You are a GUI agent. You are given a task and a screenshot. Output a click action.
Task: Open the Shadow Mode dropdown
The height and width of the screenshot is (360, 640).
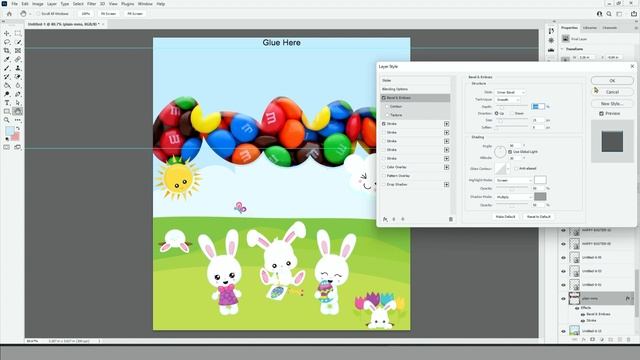point(514,197)
